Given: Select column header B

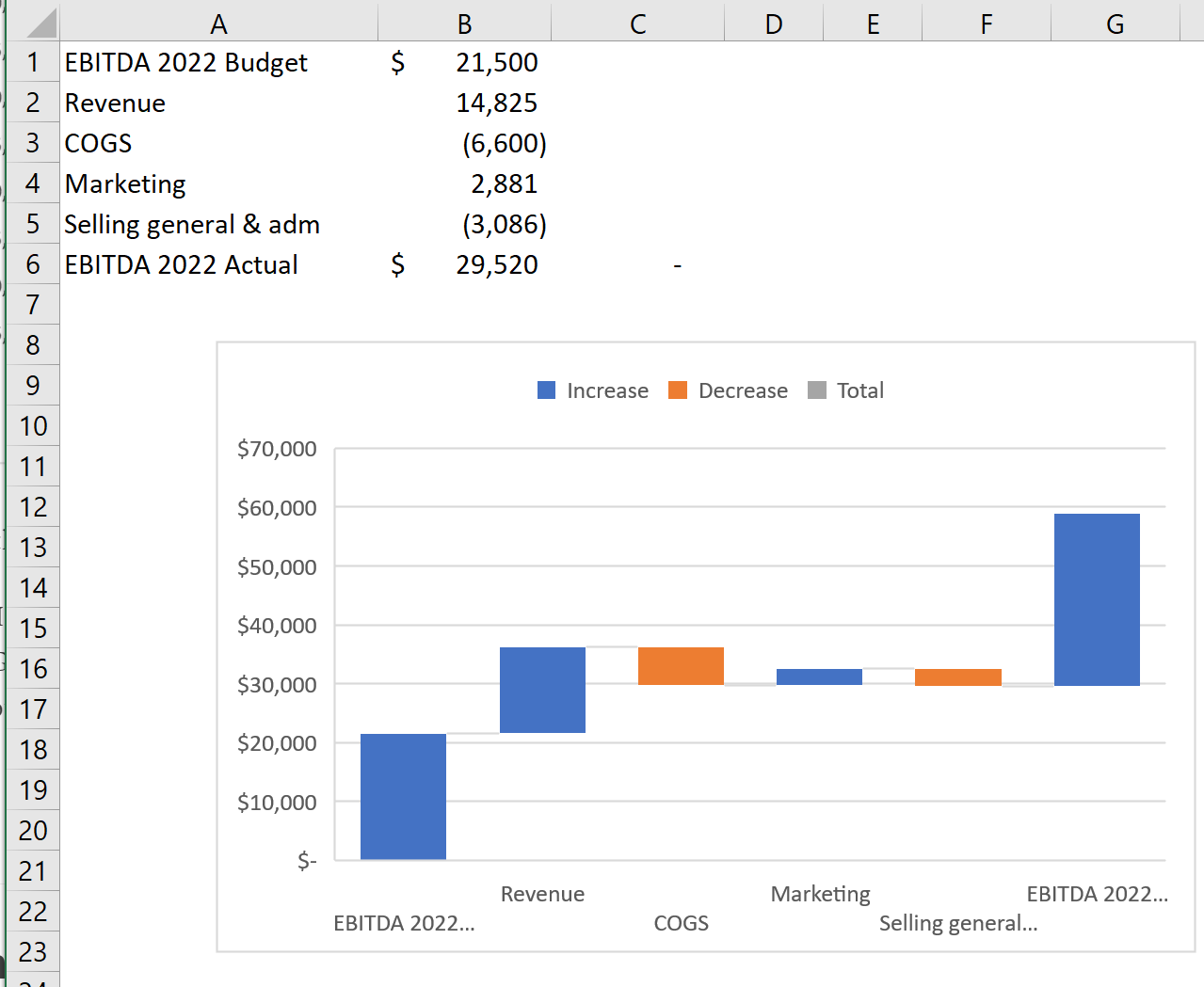Looking at the screenshot, I should pyautogui.click(x=463, y=23).
